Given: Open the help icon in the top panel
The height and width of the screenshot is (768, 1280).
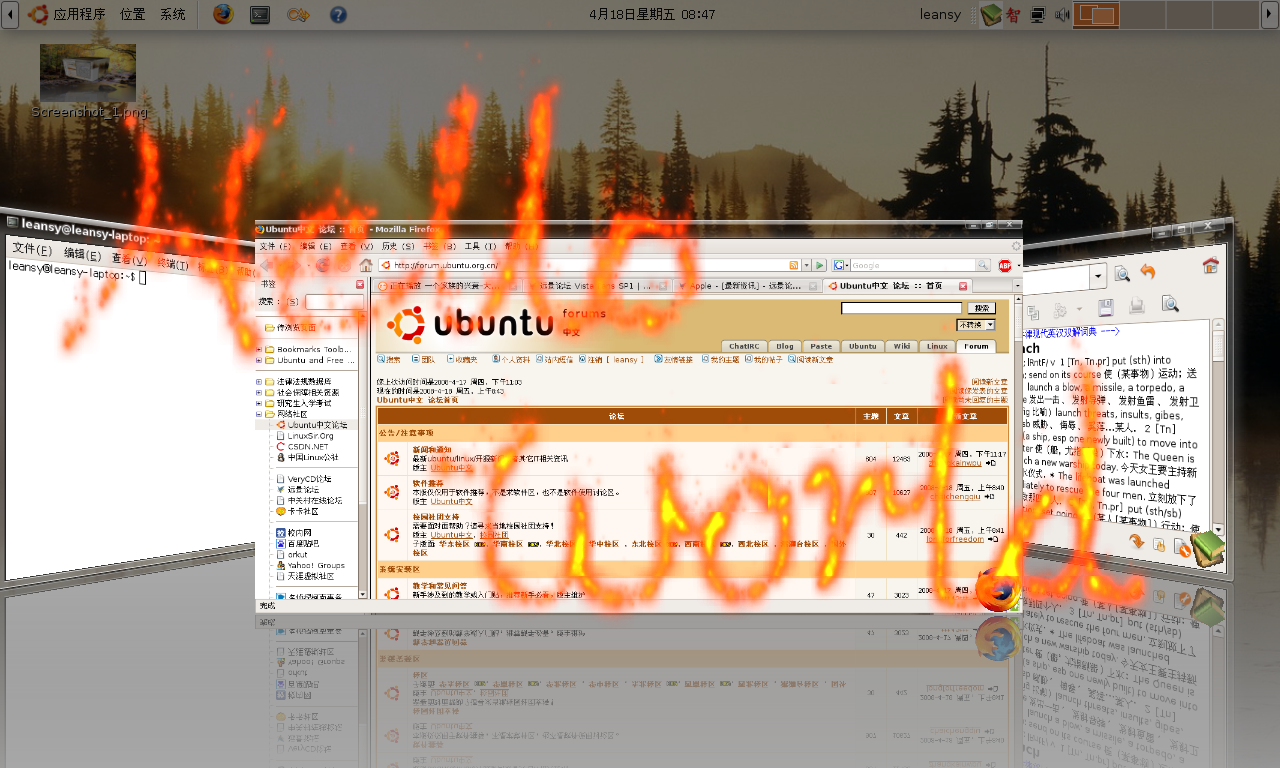Looking at the screenshot, I should 338,14.
